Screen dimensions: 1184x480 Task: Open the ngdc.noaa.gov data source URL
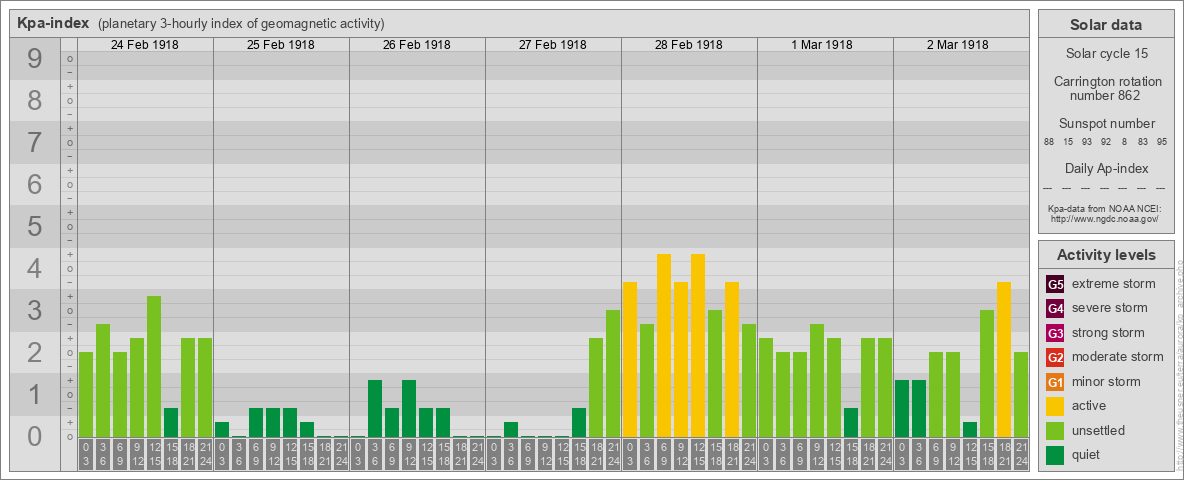pos(1106,218)
